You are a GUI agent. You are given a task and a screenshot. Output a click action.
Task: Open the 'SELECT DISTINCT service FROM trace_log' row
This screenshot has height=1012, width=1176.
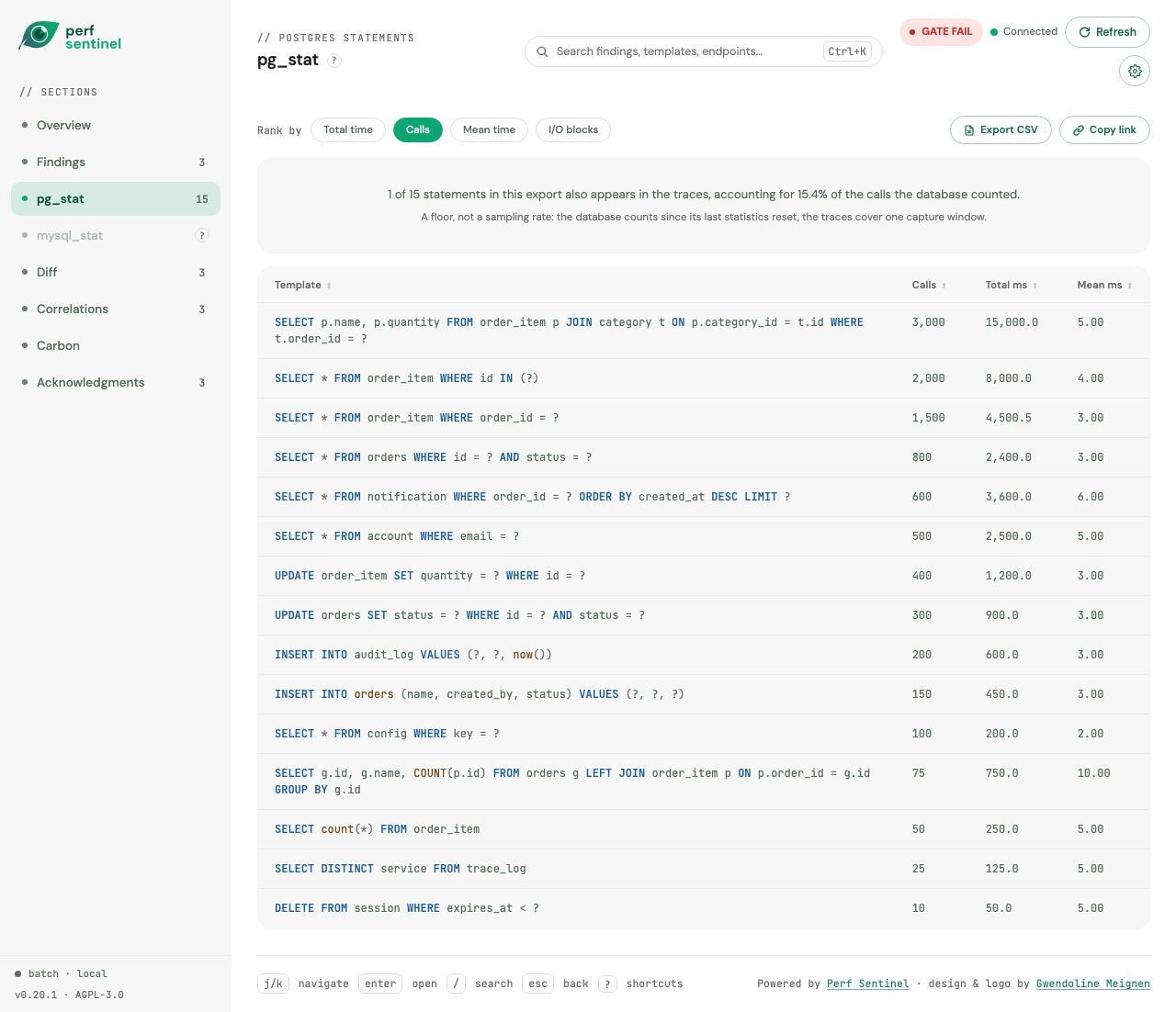pyautogui.click(x=704, y=869)
